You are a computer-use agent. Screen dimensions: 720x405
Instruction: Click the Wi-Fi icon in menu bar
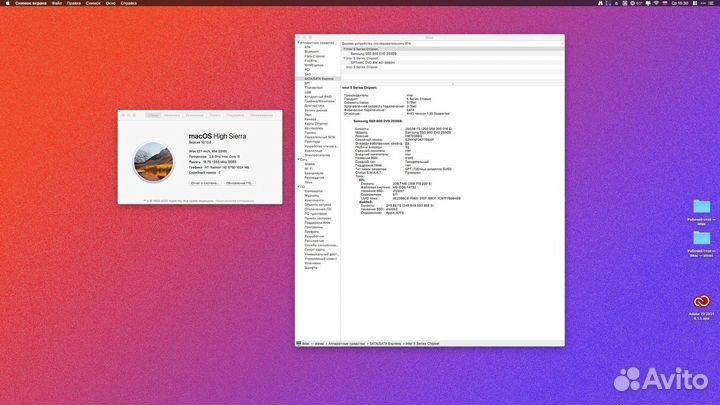656,3
